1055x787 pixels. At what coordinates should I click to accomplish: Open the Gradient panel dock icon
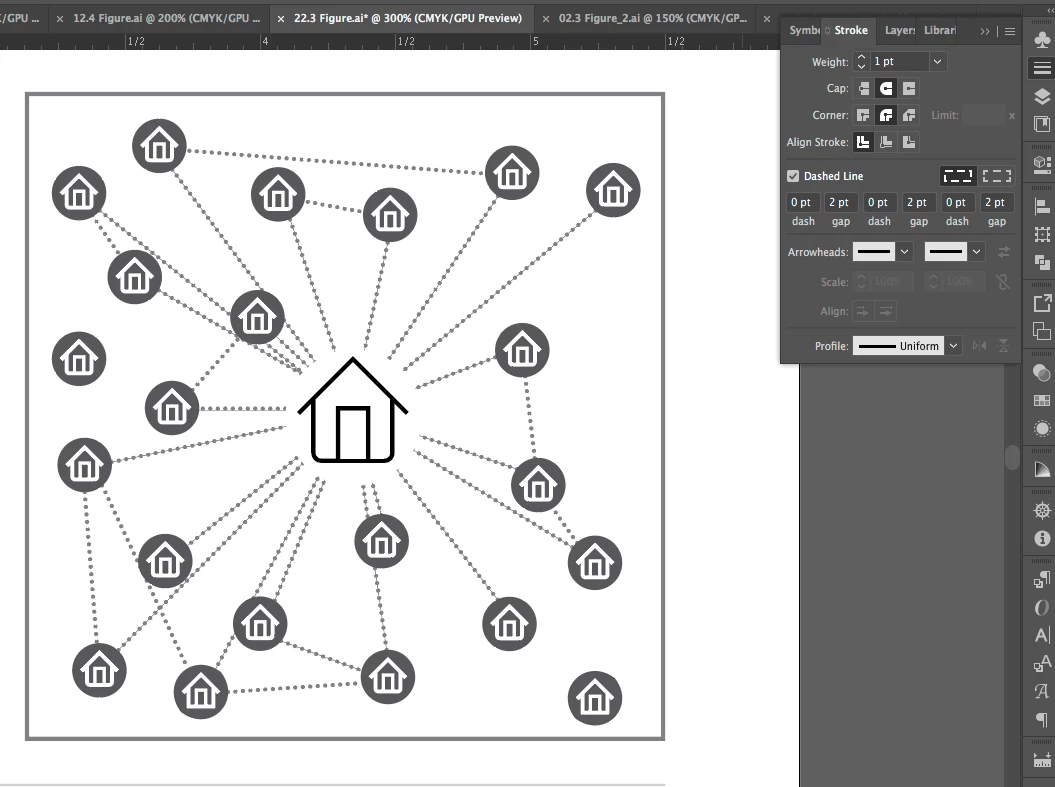[1042, 470]
